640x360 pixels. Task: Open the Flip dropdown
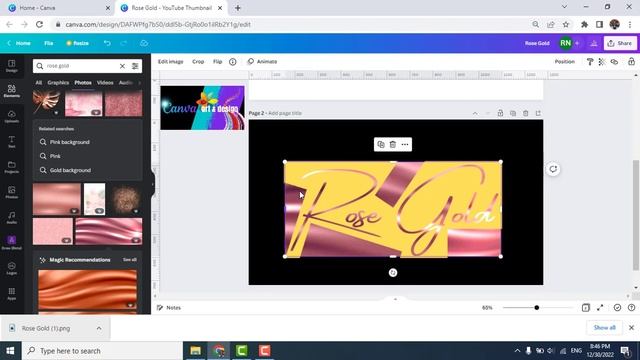coord(218,62)
